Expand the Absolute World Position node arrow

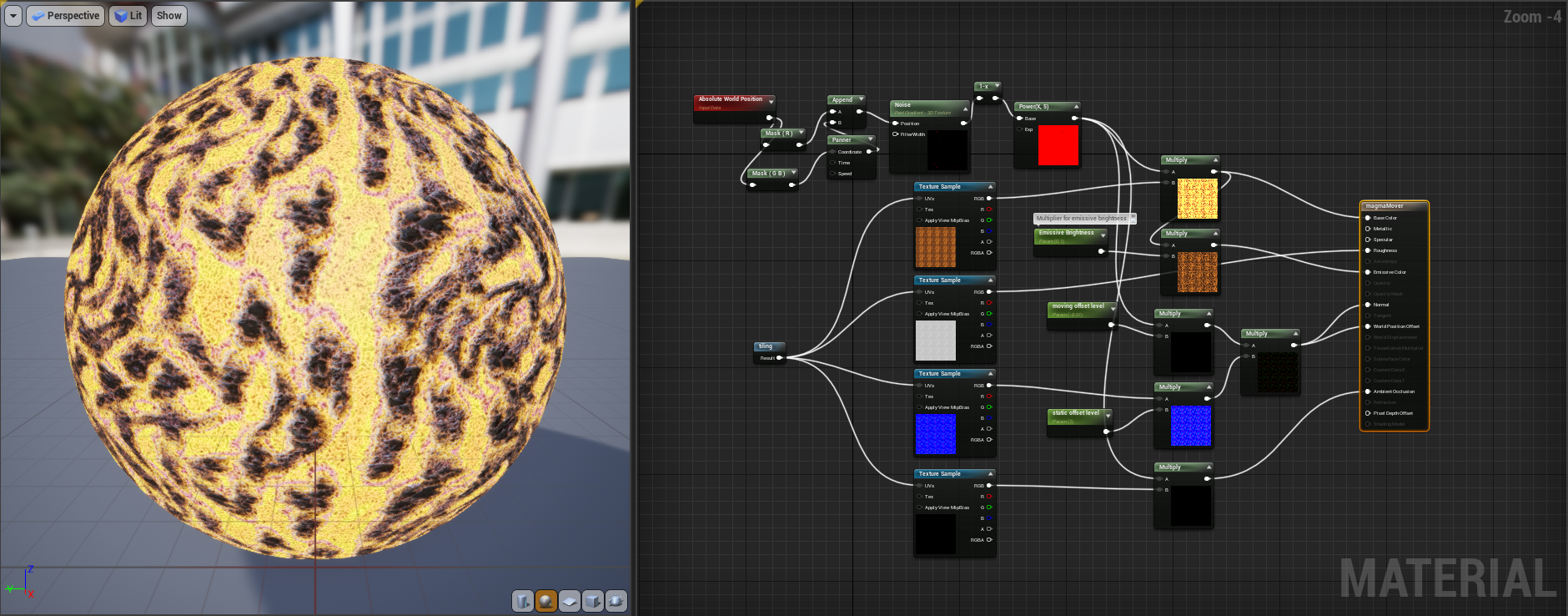(771, 101)
